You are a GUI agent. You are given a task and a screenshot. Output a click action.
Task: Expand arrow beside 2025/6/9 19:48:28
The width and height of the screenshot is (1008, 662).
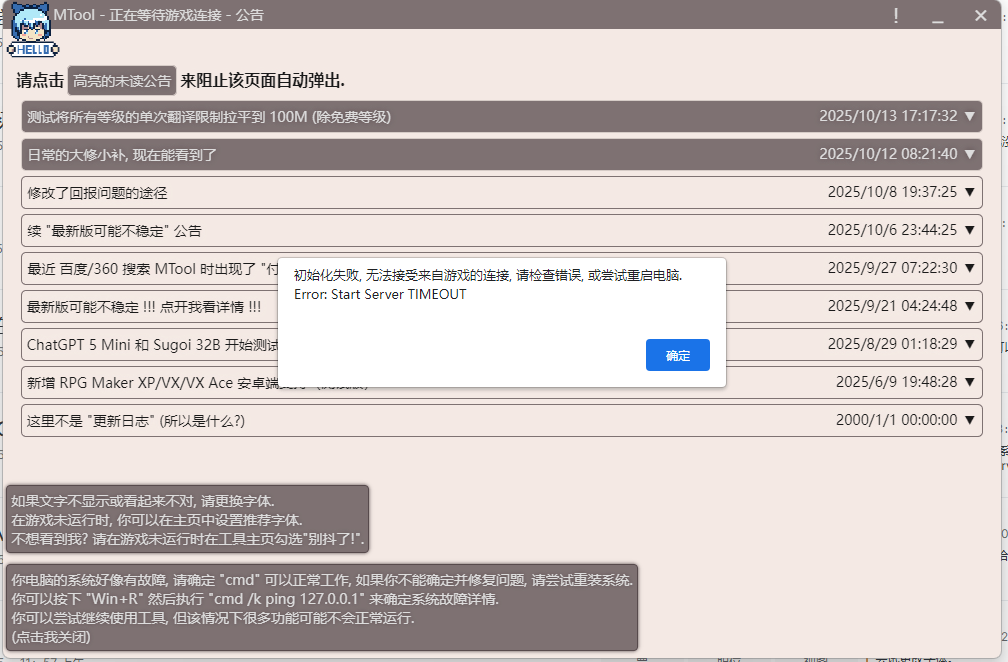click(969, 382)
